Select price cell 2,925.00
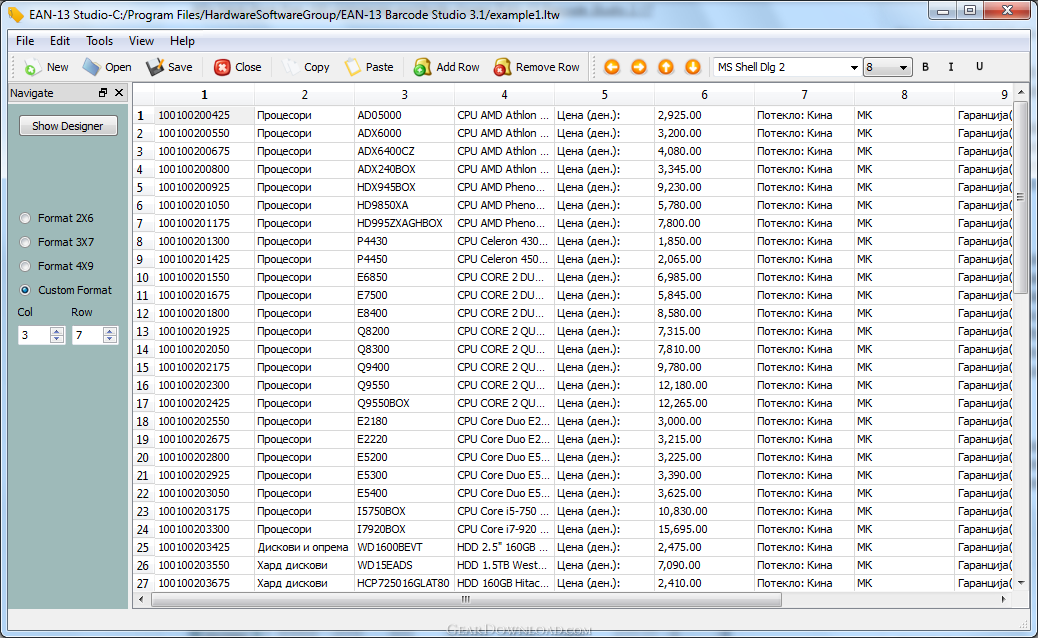This screenshot has width=1038, height=638. [704, 115]
